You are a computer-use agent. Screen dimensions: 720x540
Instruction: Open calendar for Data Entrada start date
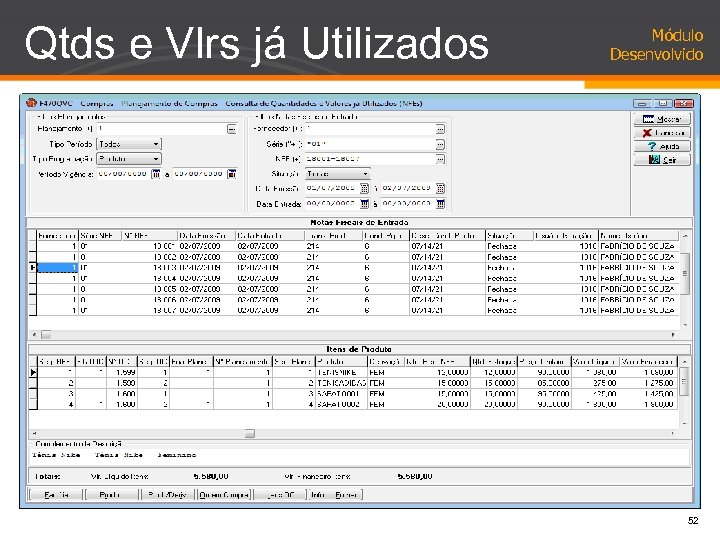pos(364,203)
